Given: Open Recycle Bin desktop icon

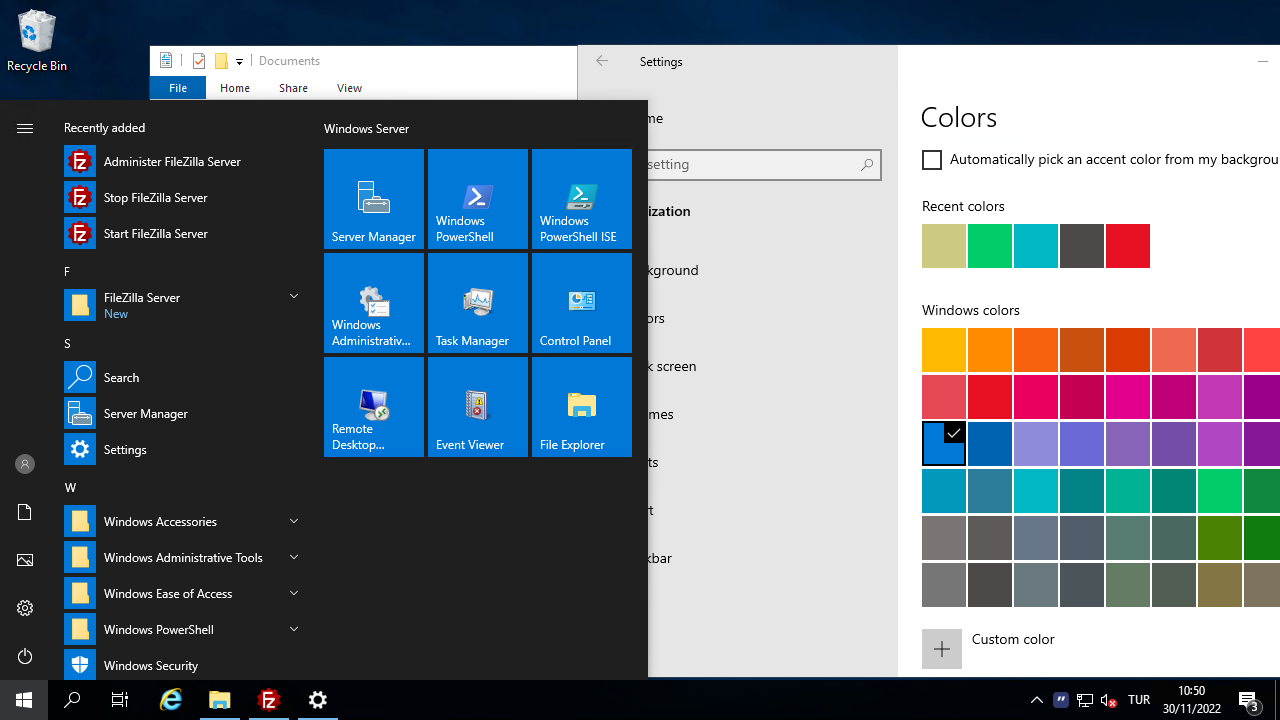Looking at the screenshot, I should 37,42.
